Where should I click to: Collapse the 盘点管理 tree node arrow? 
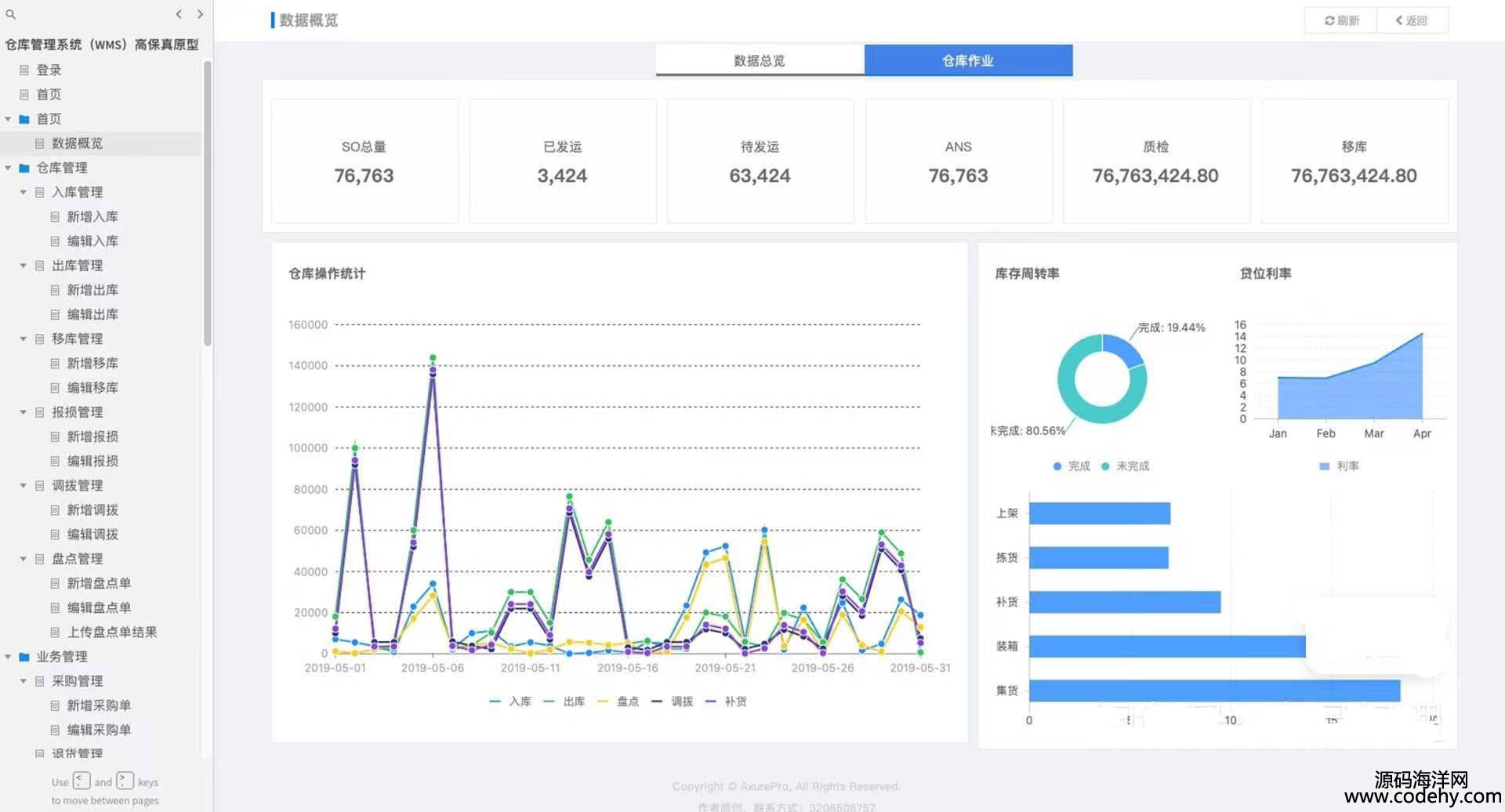tap(23, 559)
